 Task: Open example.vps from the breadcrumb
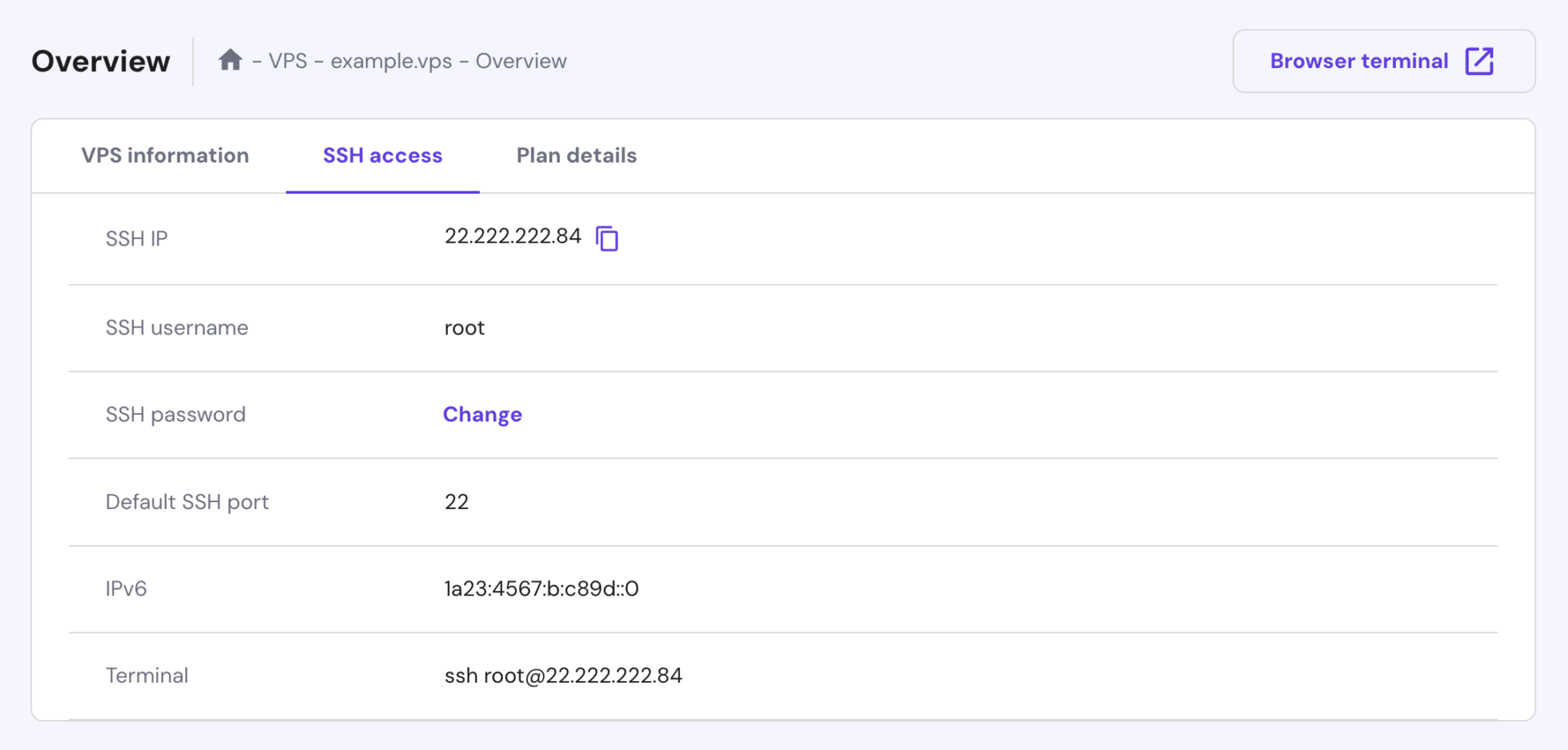390,60
